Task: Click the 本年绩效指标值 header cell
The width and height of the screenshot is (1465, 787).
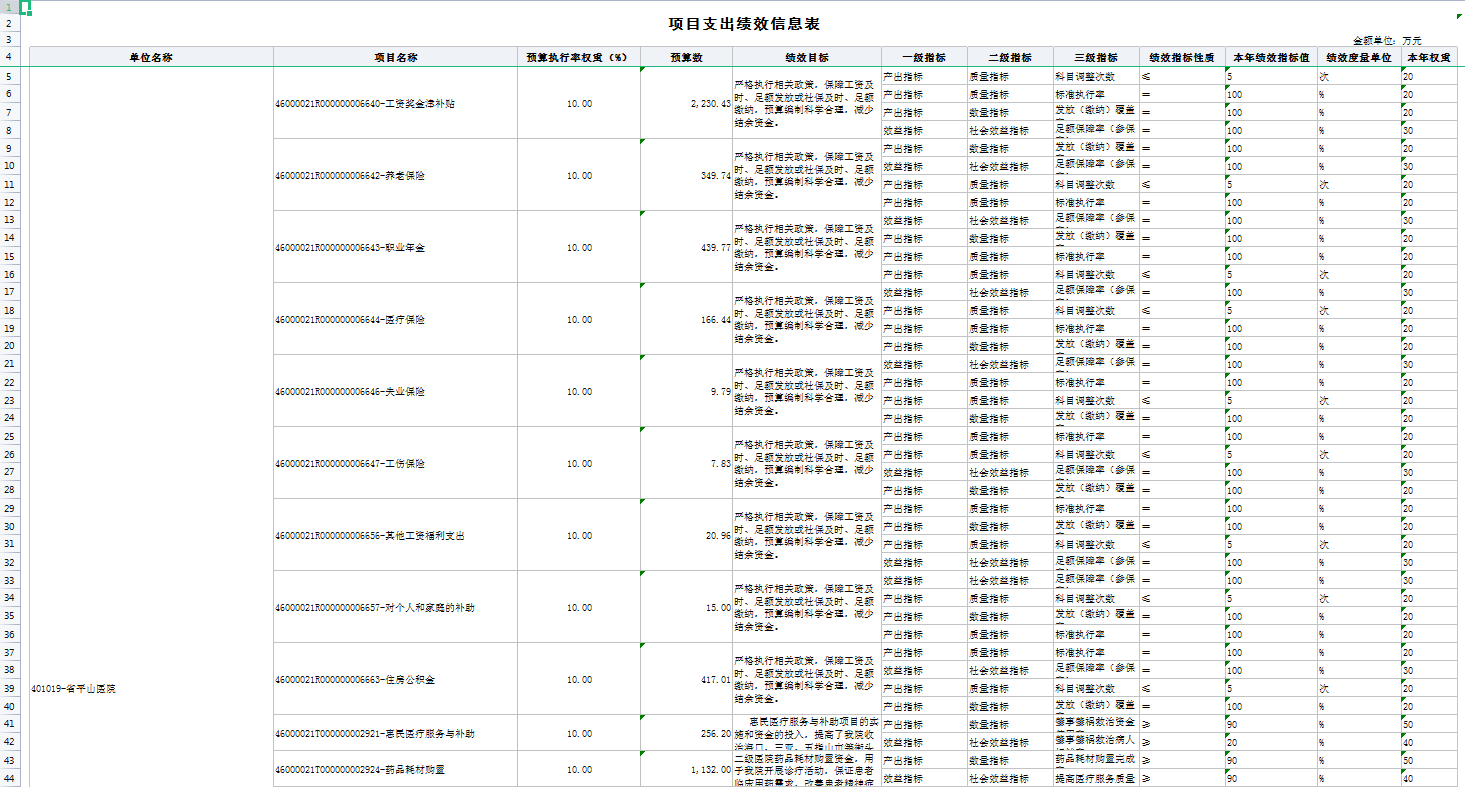Action: coord(1271,58)
